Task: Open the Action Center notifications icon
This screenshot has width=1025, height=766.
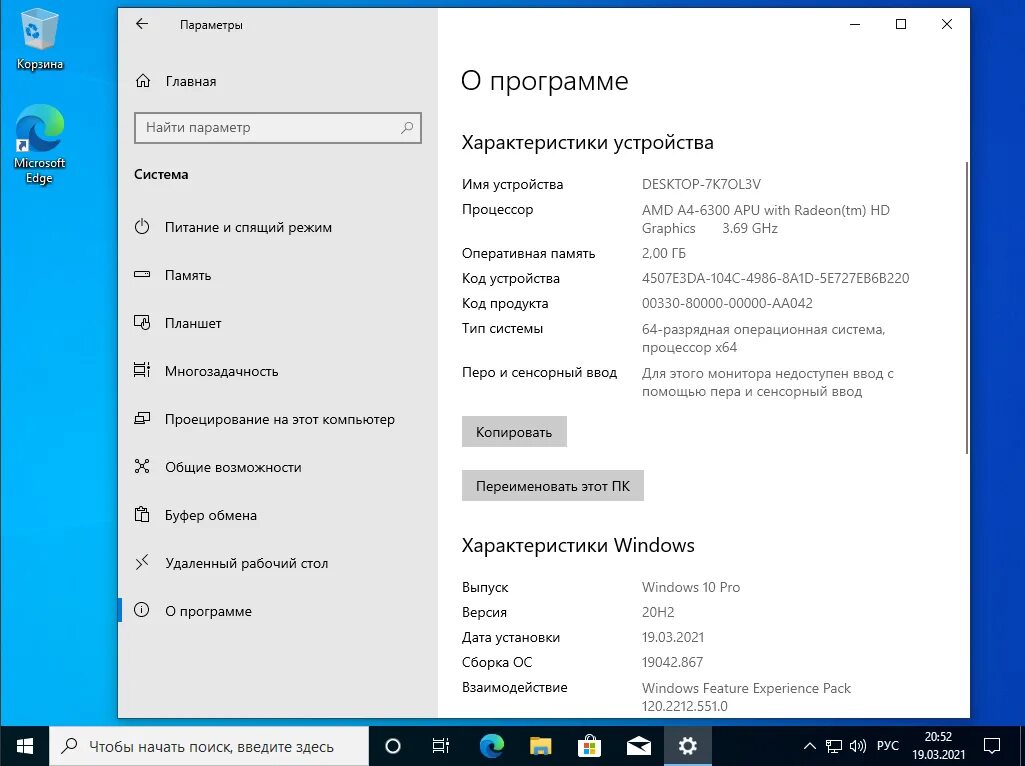Action: click(992, 746)
